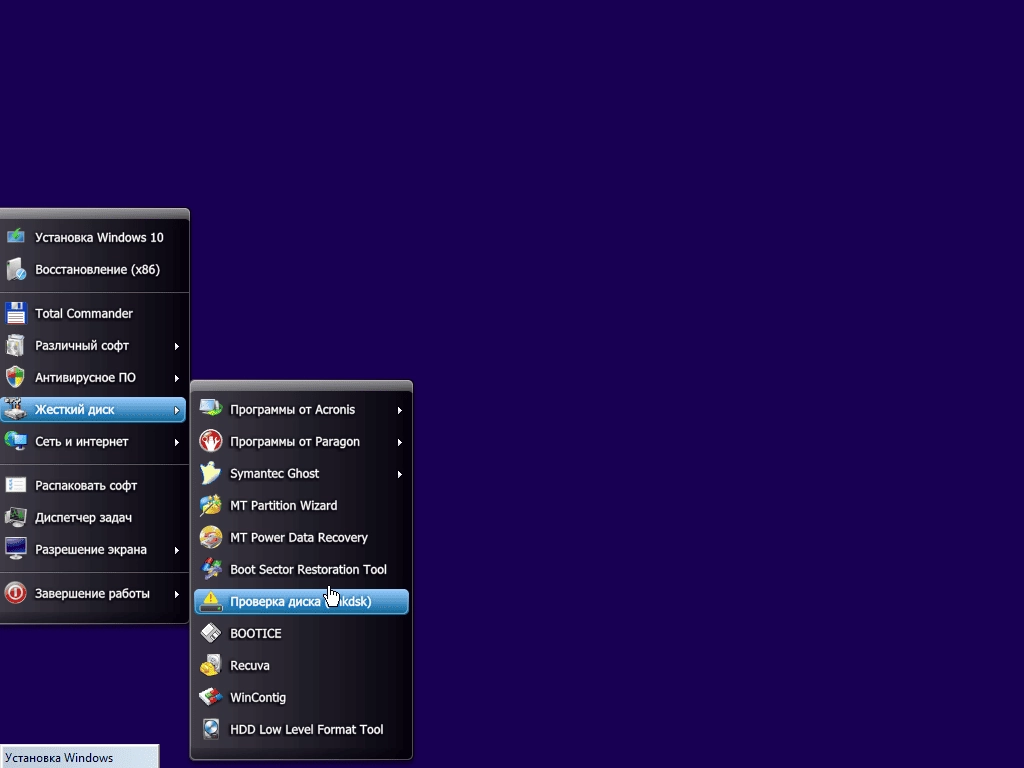
Task: Expand the Сеть и интернет submenu arrow
Action: pos(176,441)
